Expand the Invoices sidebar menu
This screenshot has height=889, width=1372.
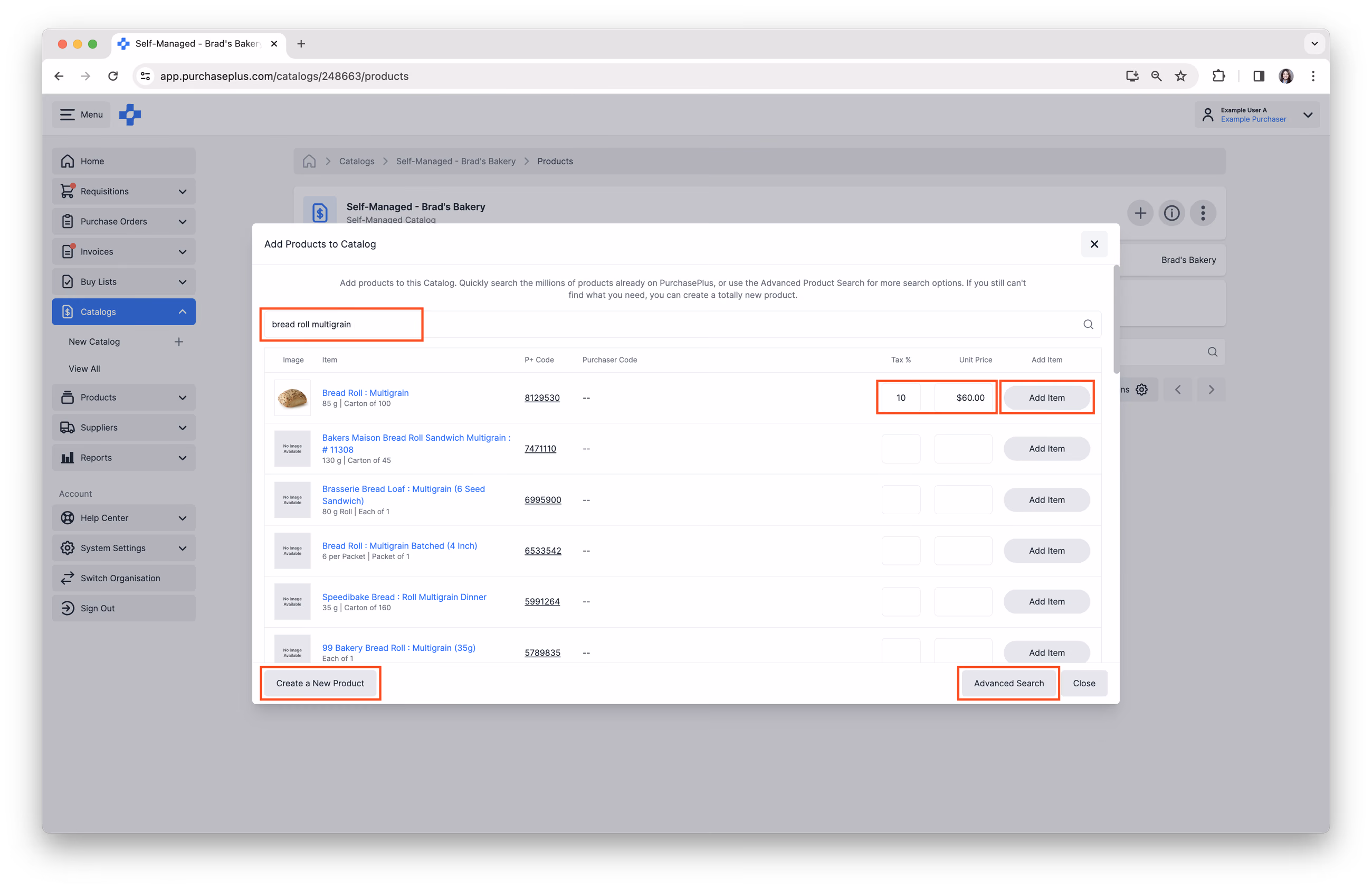pos(123,251)
